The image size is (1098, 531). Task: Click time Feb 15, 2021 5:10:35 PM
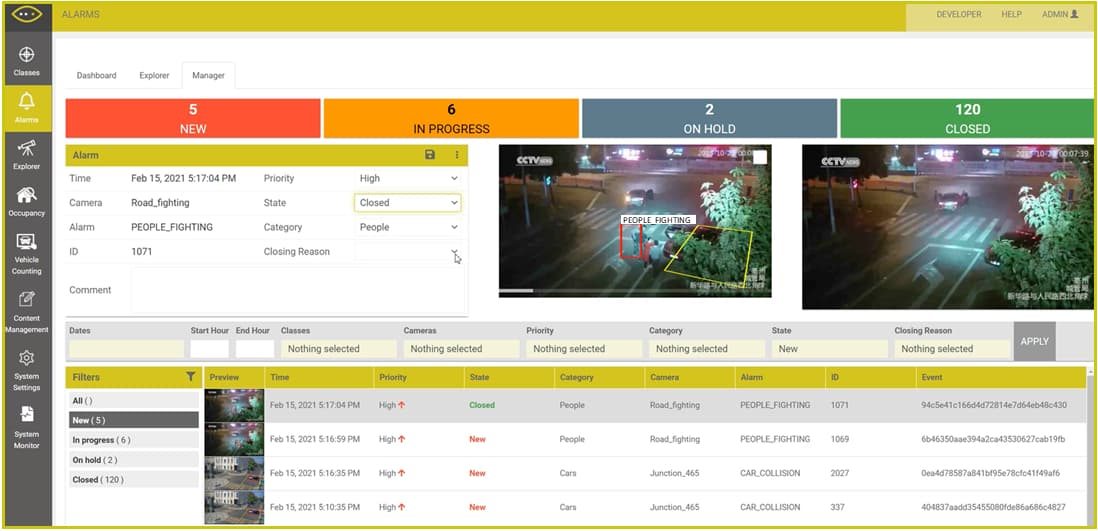pos(315,507)
